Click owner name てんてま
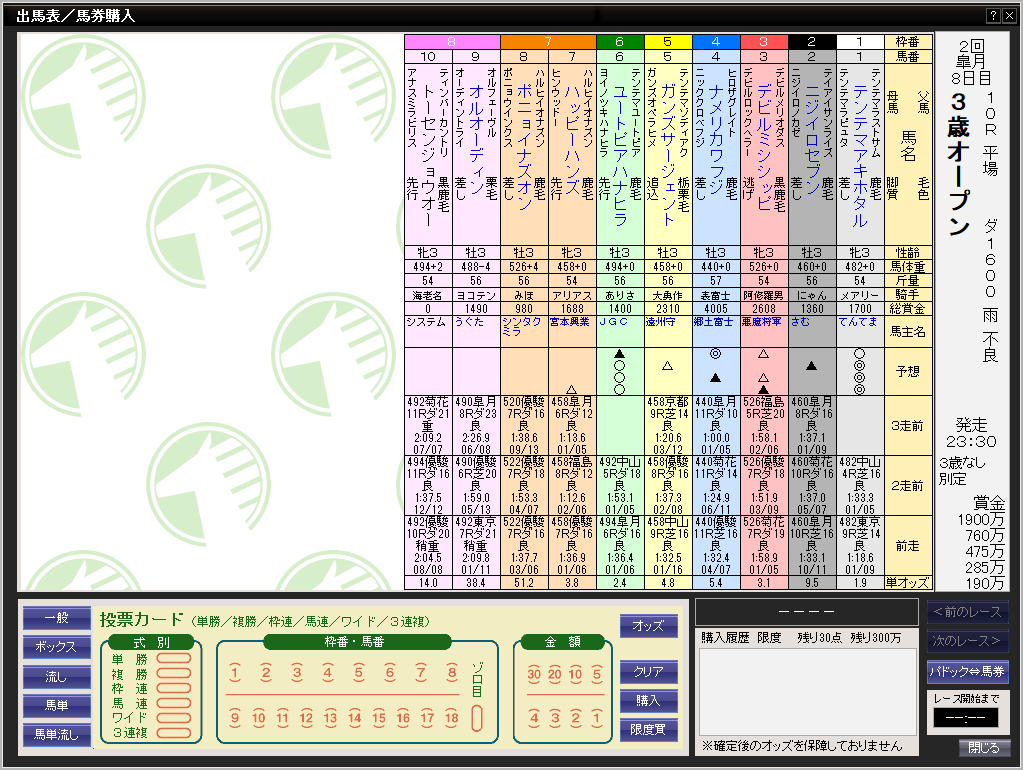Screen dimensions: 1023x770 coord(857,322)
